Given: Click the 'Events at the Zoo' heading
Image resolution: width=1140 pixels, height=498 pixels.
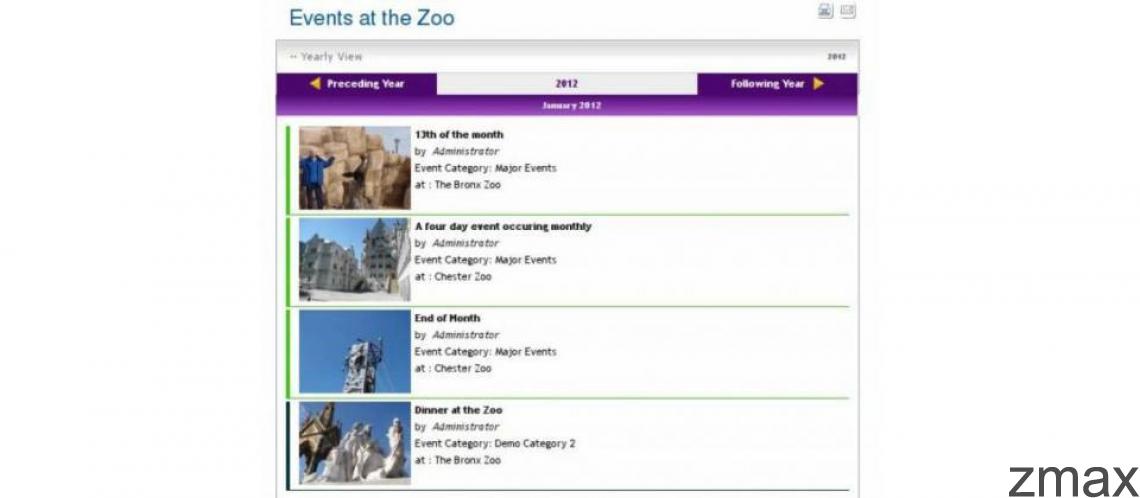Looking at the screenshot, I should pyautogui.click(x=371, y=17).
